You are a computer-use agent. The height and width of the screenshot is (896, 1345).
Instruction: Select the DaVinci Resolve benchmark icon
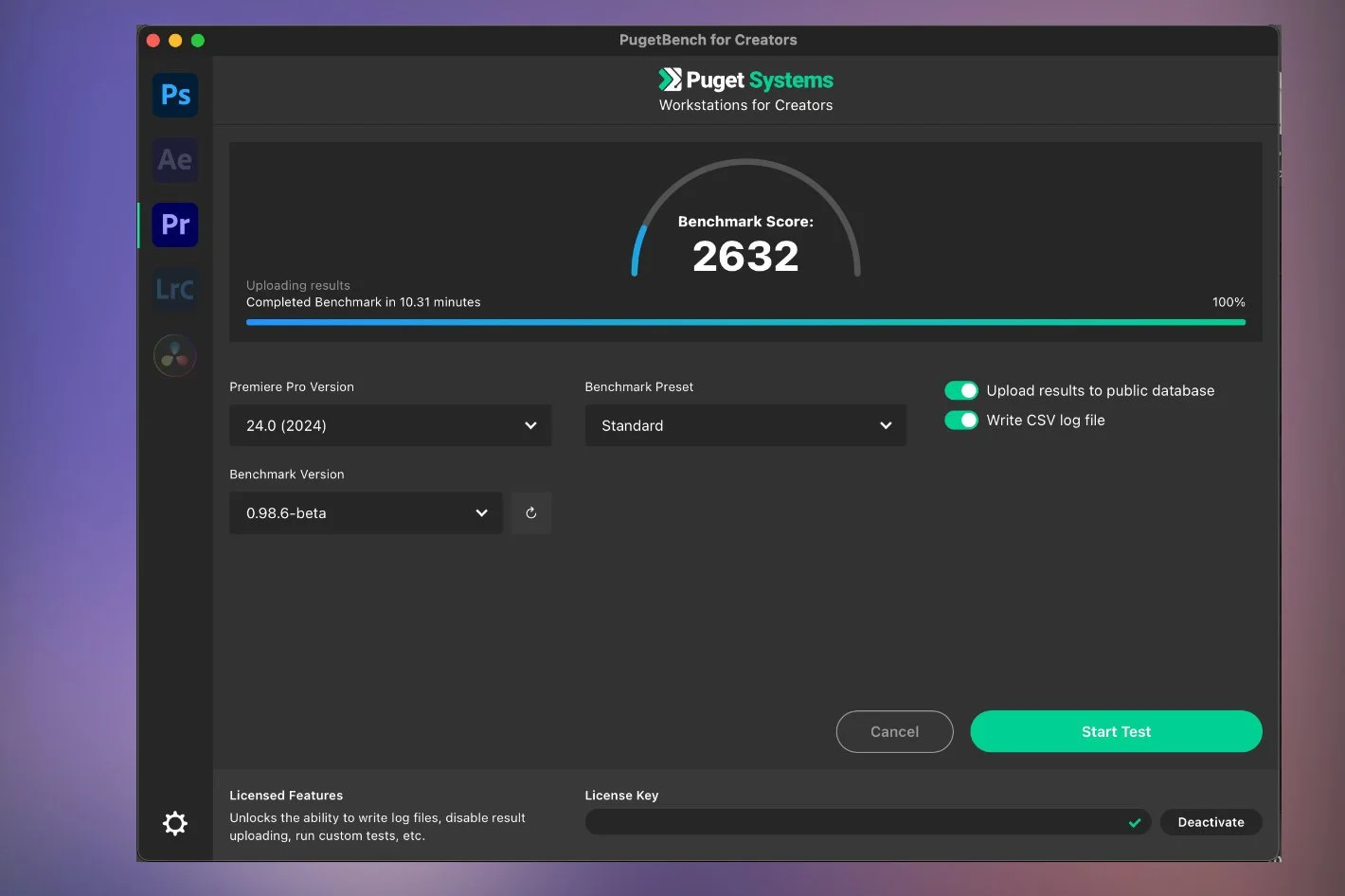(175, 355)
